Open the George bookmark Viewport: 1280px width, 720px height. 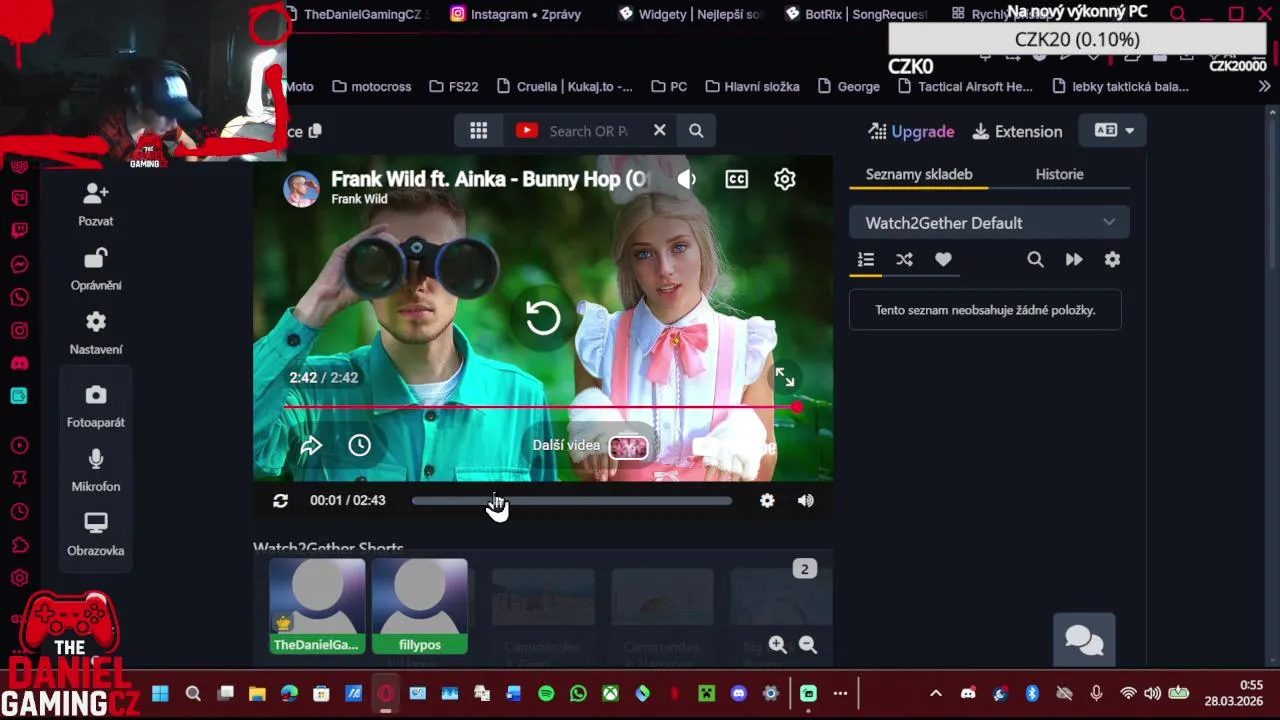coord(848,87)
